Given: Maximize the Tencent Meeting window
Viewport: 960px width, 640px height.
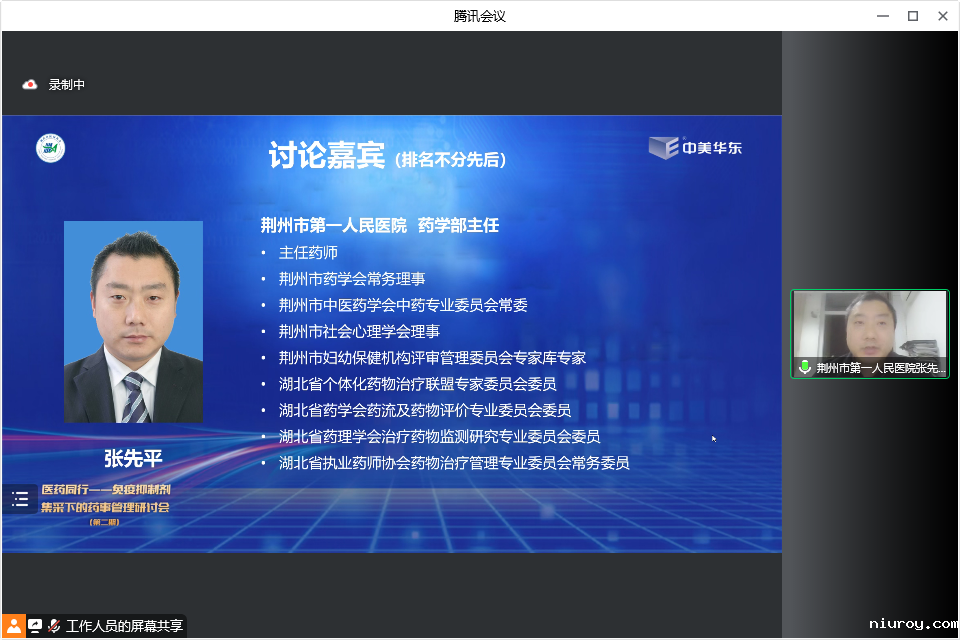Looking at the screenshot, I should (912, 16).
